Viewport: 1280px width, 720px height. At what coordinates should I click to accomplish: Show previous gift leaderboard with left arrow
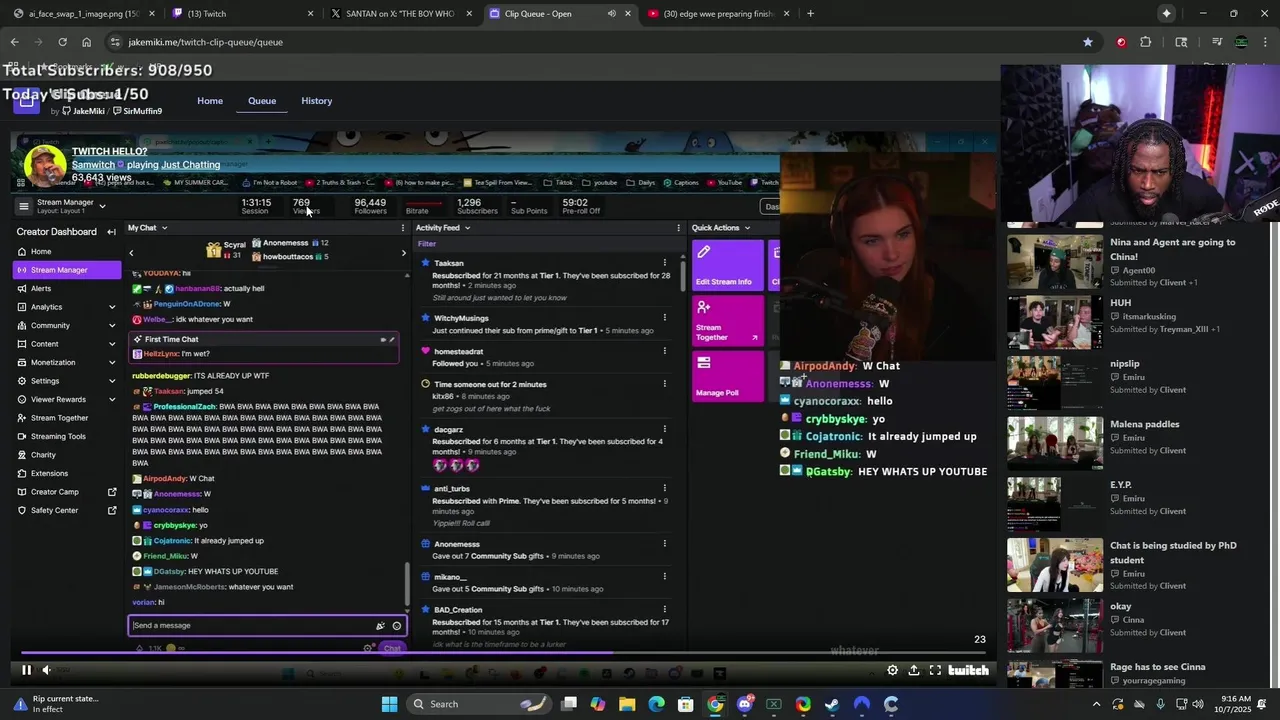131,253
